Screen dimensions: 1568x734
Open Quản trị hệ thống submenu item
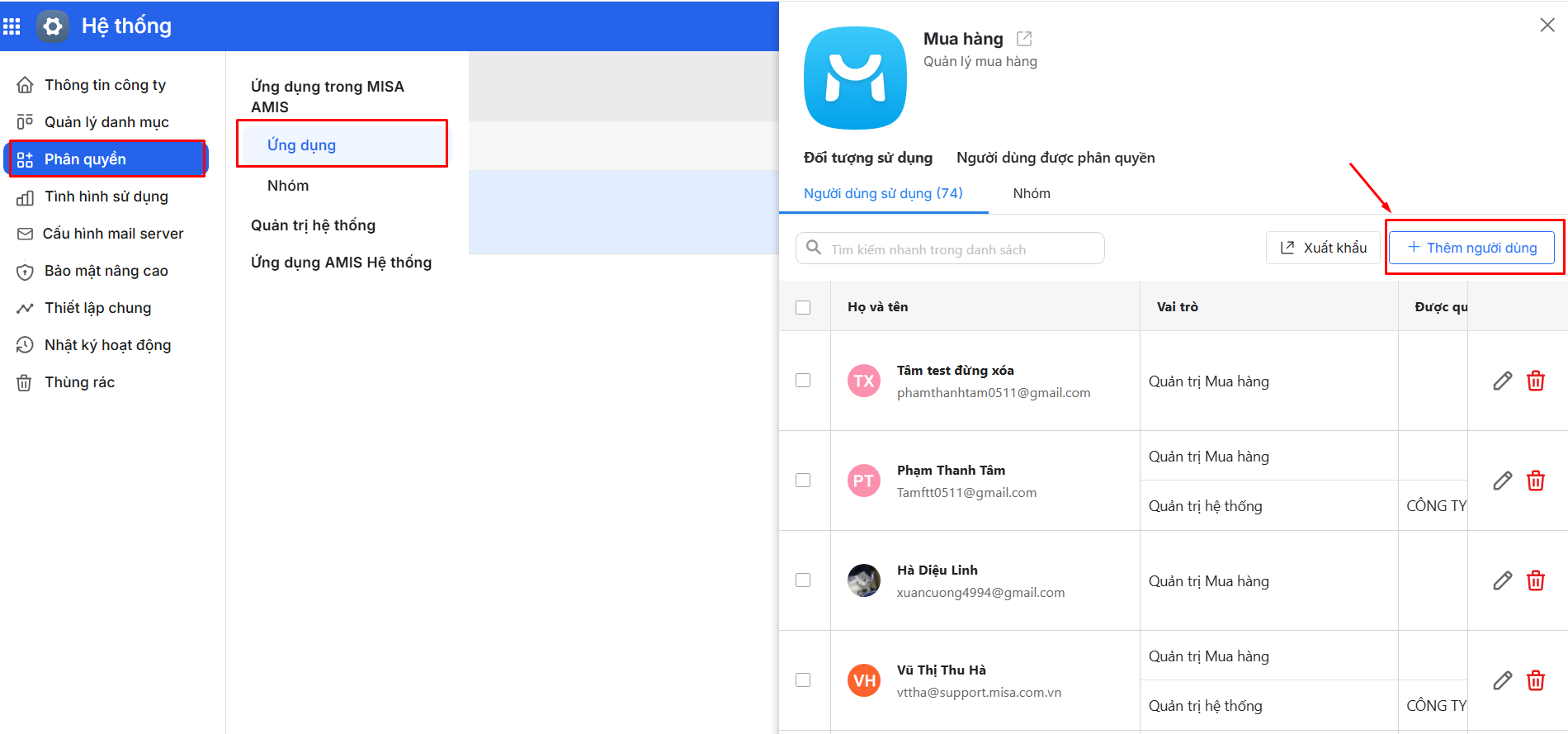pos(313,225)
